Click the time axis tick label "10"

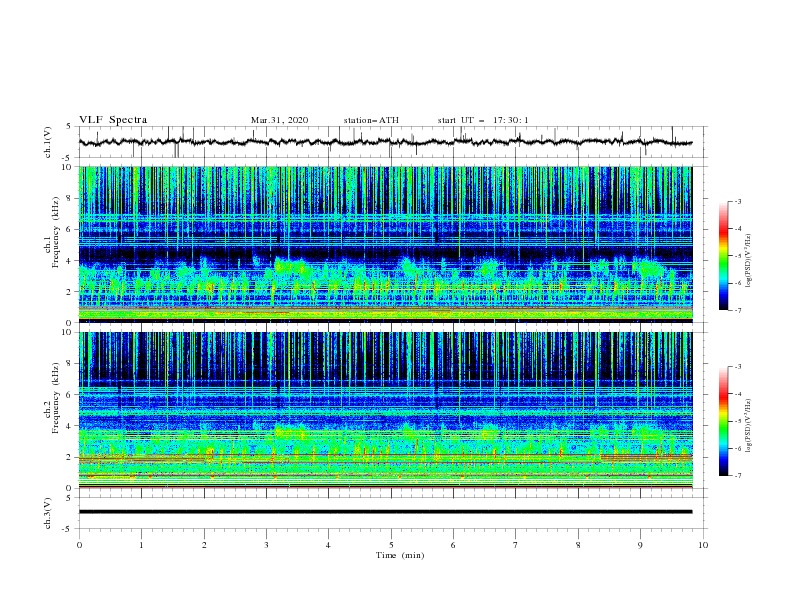coord(703,545)
